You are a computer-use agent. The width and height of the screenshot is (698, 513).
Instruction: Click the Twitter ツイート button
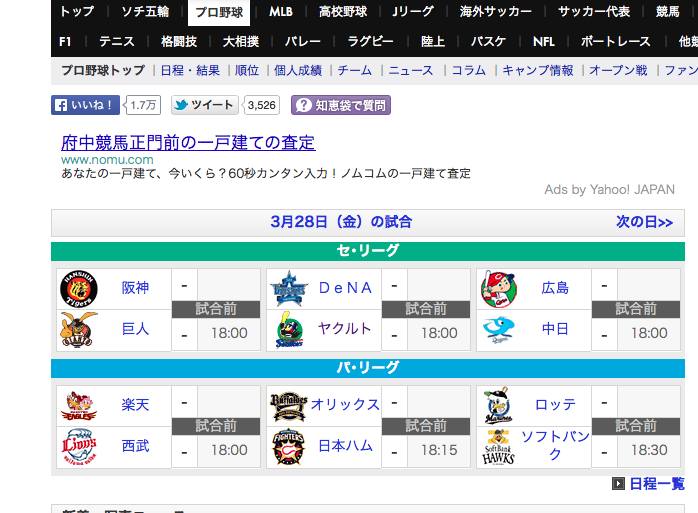(x=205, y=105)
